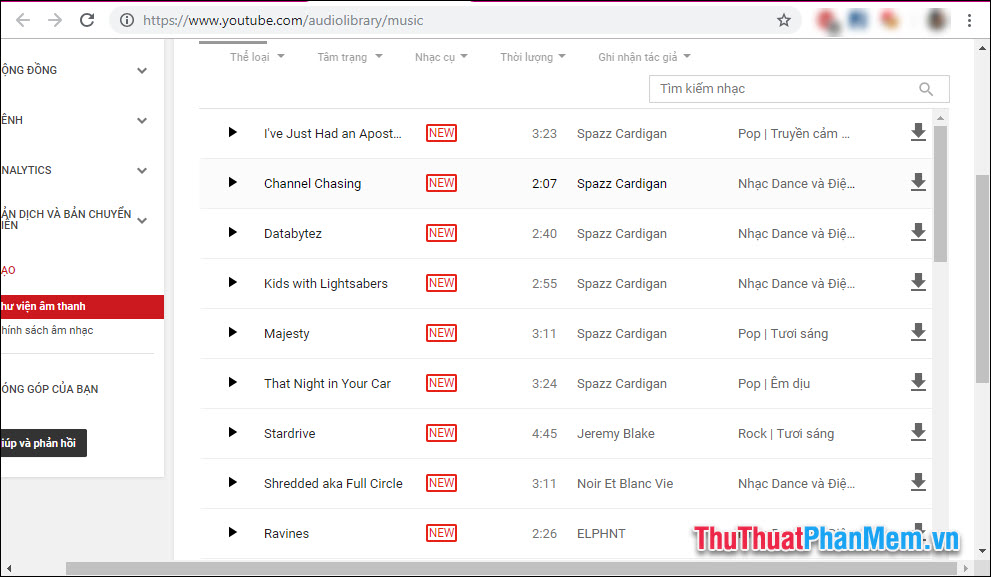Play the "Databytez" preview

(x=232, y=233)
